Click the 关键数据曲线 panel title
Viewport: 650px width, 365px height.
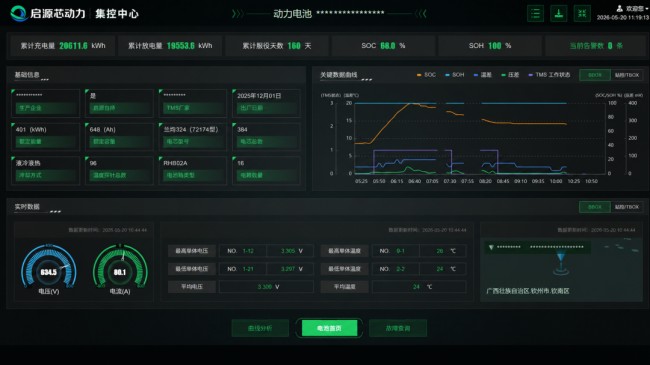[338, 75]
